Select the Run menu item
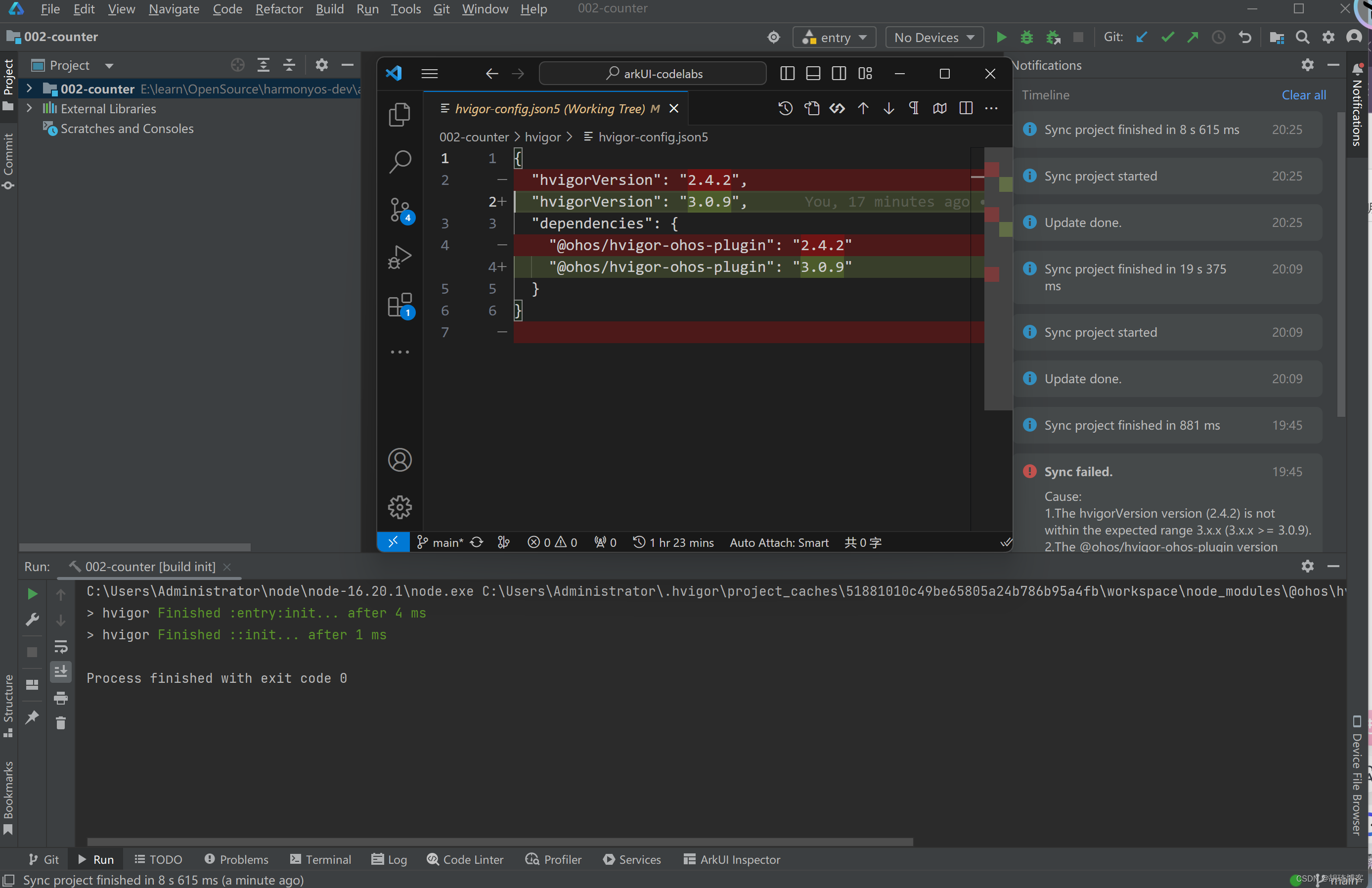 tap(366, 8)
